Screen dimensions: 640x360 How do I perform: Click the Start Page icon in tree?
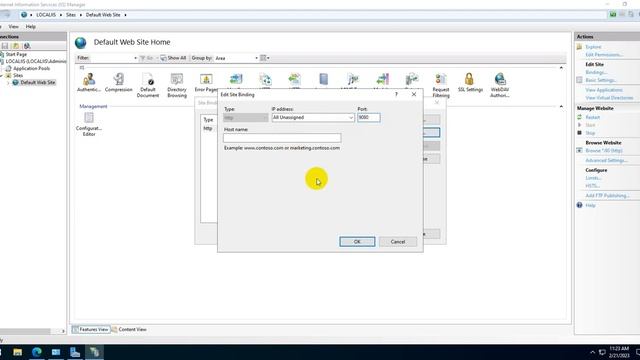pos(2,54)
